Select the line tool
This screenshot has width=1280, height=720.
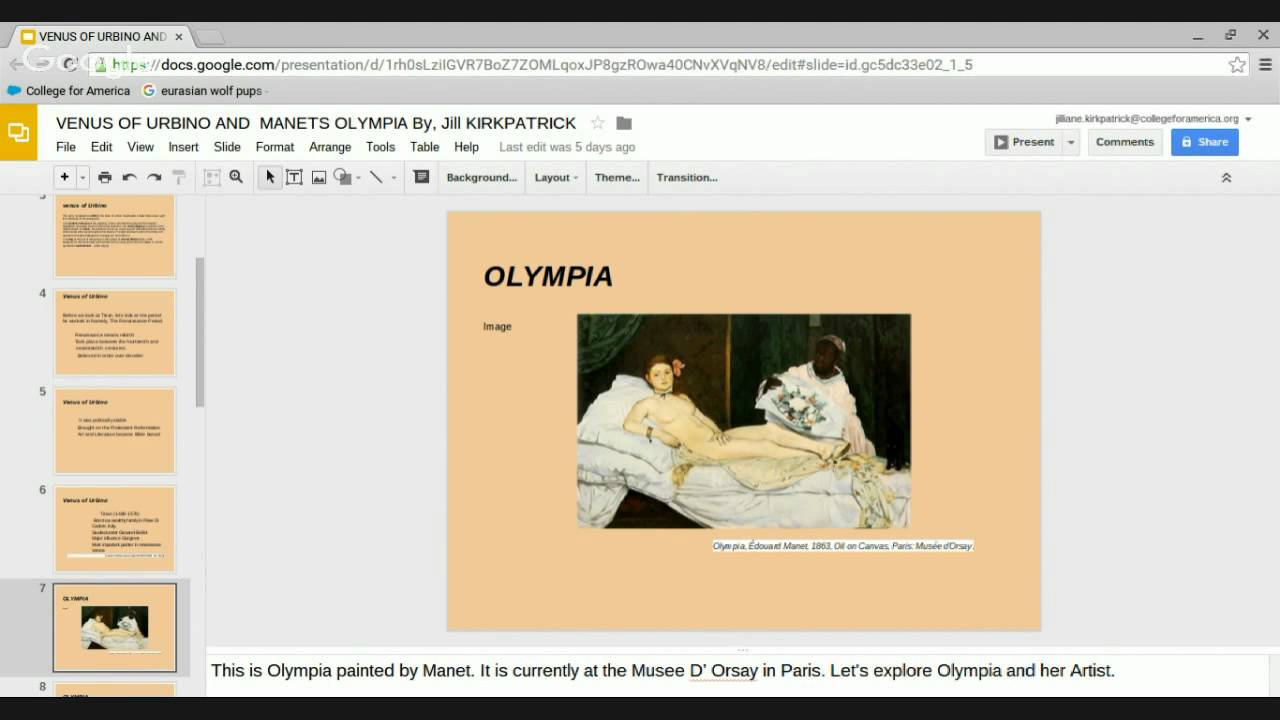(376, 177)
